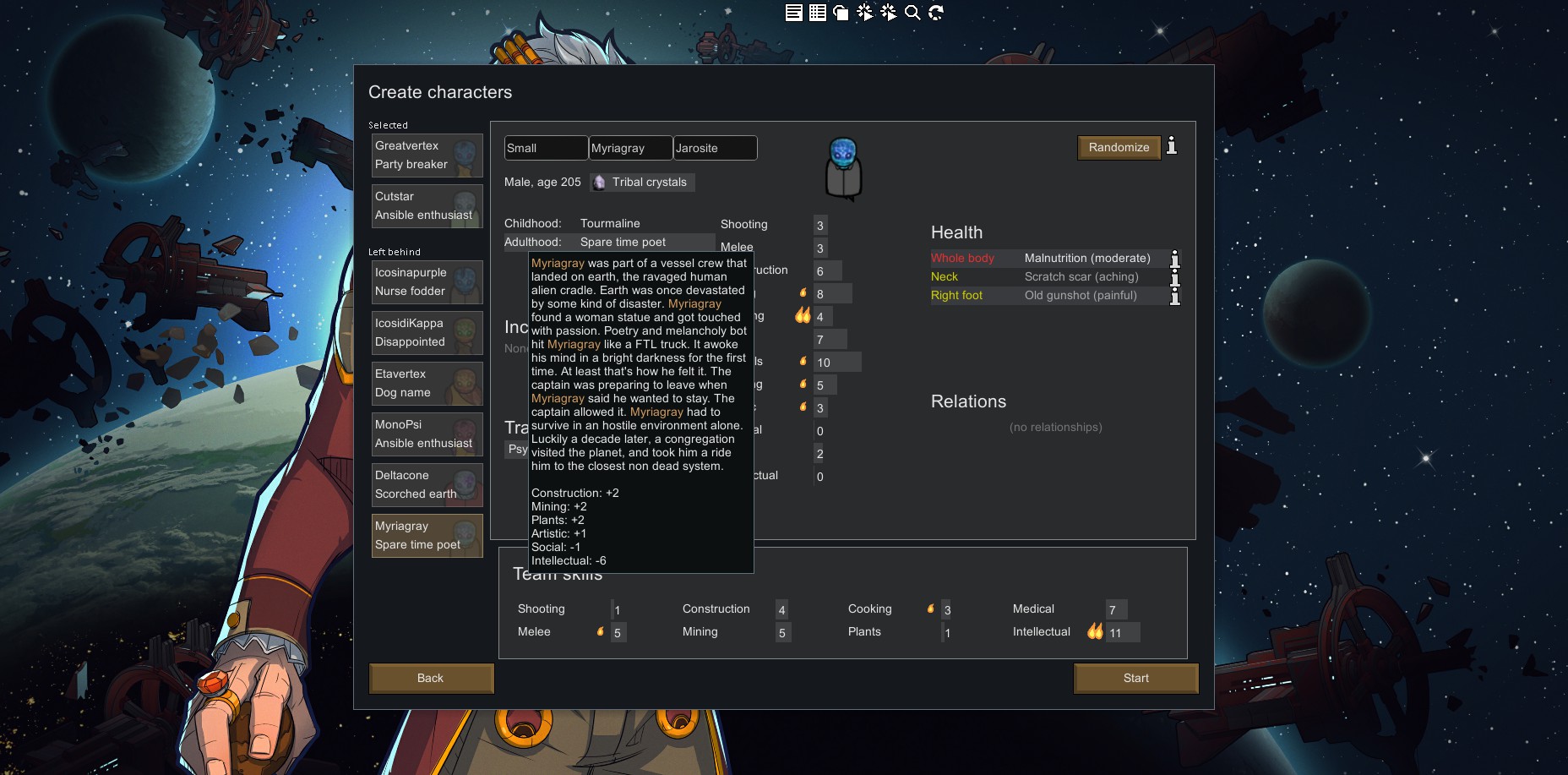
Task: Open the second debug actions cursor icon
Action: coord(889,13)
